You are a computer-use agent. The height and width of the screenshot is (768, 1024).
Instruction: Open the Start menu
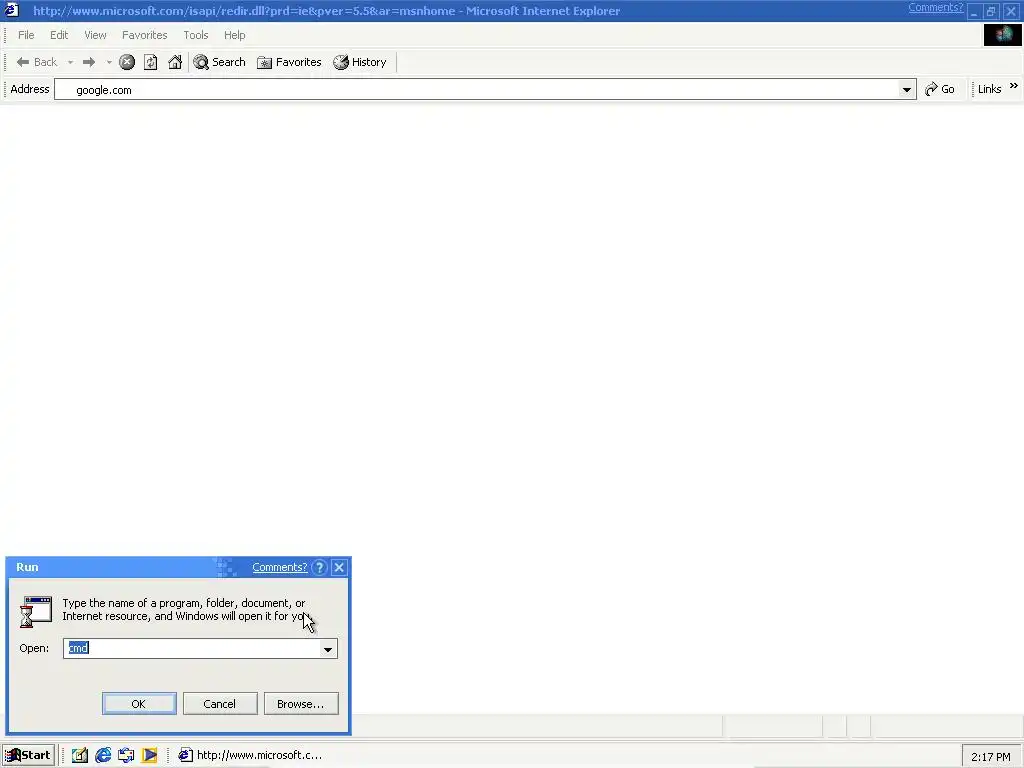28,756
